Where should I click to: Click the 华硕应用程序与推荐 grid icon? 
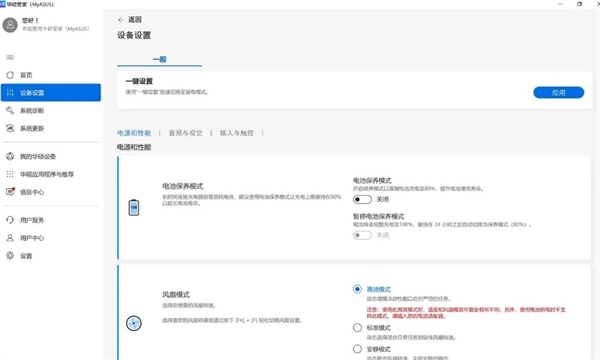pos(10,174)
